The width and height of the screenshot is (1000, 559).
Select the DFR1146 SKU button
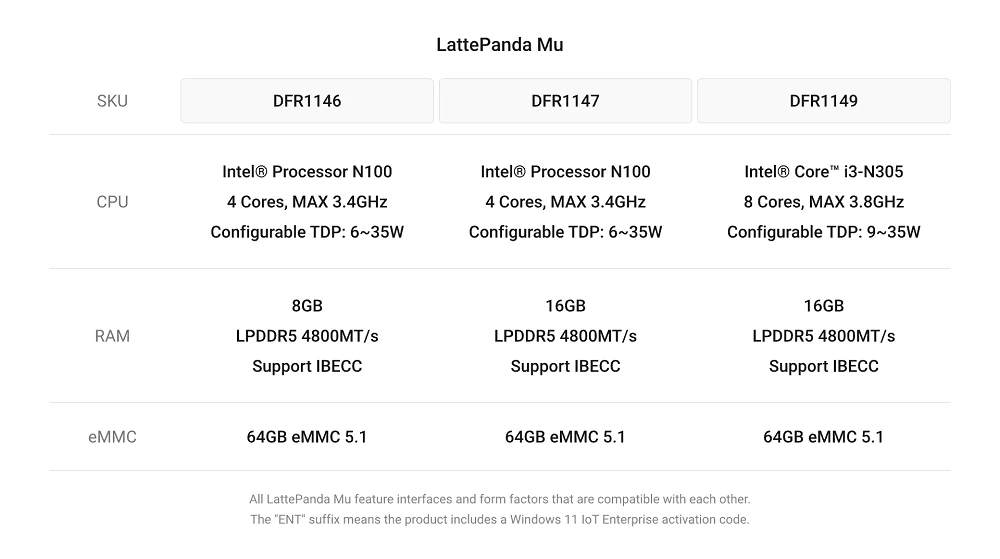point(307,101)
